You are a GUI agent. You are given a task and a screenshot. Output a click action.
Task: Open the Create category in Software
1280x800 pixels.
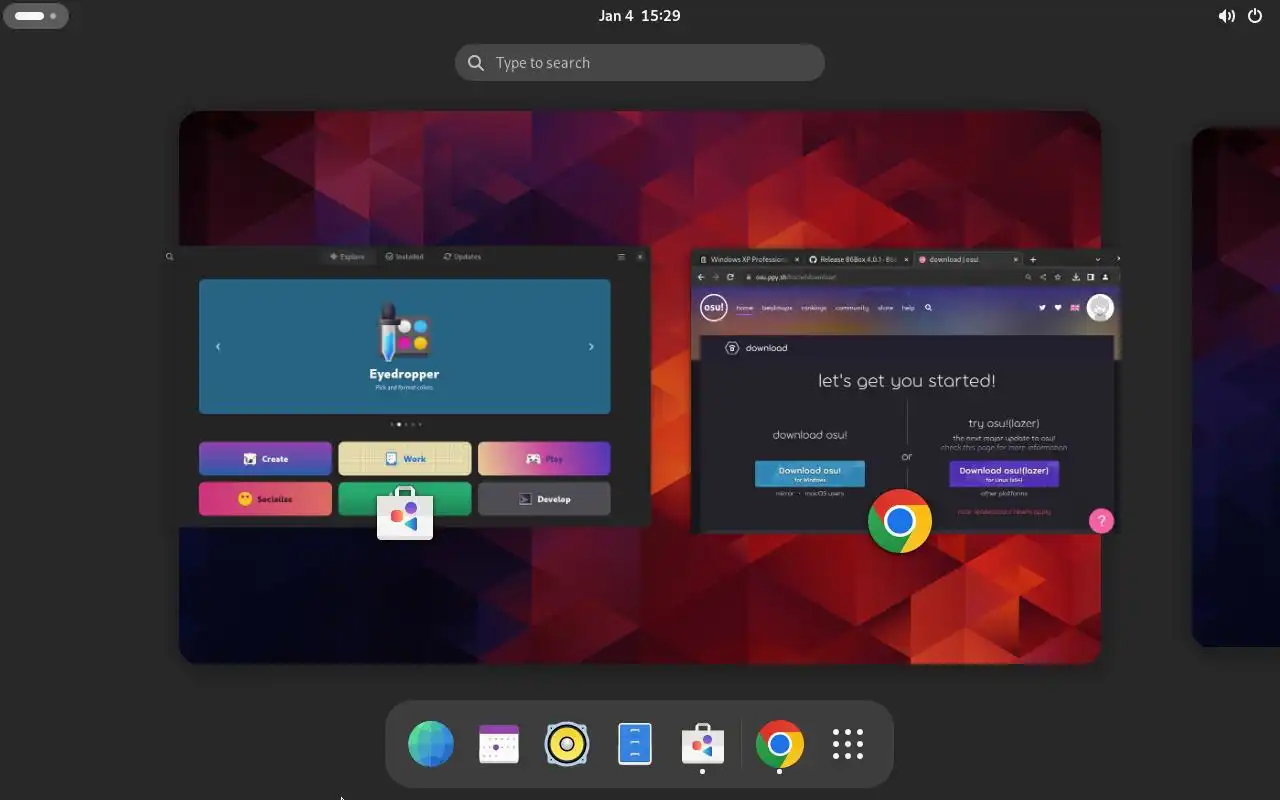pos(265,459)
